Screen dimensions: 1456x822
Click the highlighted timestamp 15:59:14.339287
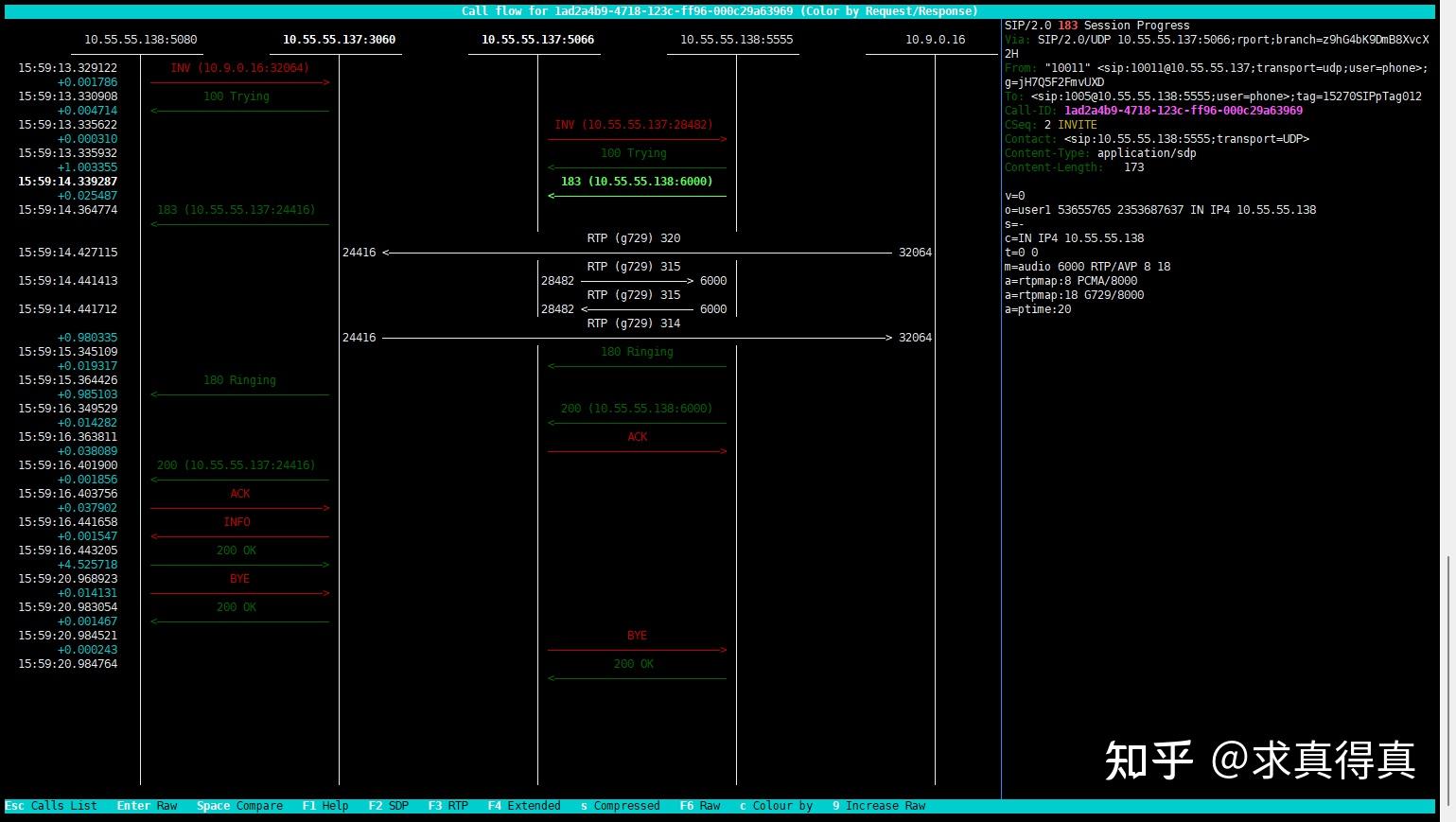(68, 182)
